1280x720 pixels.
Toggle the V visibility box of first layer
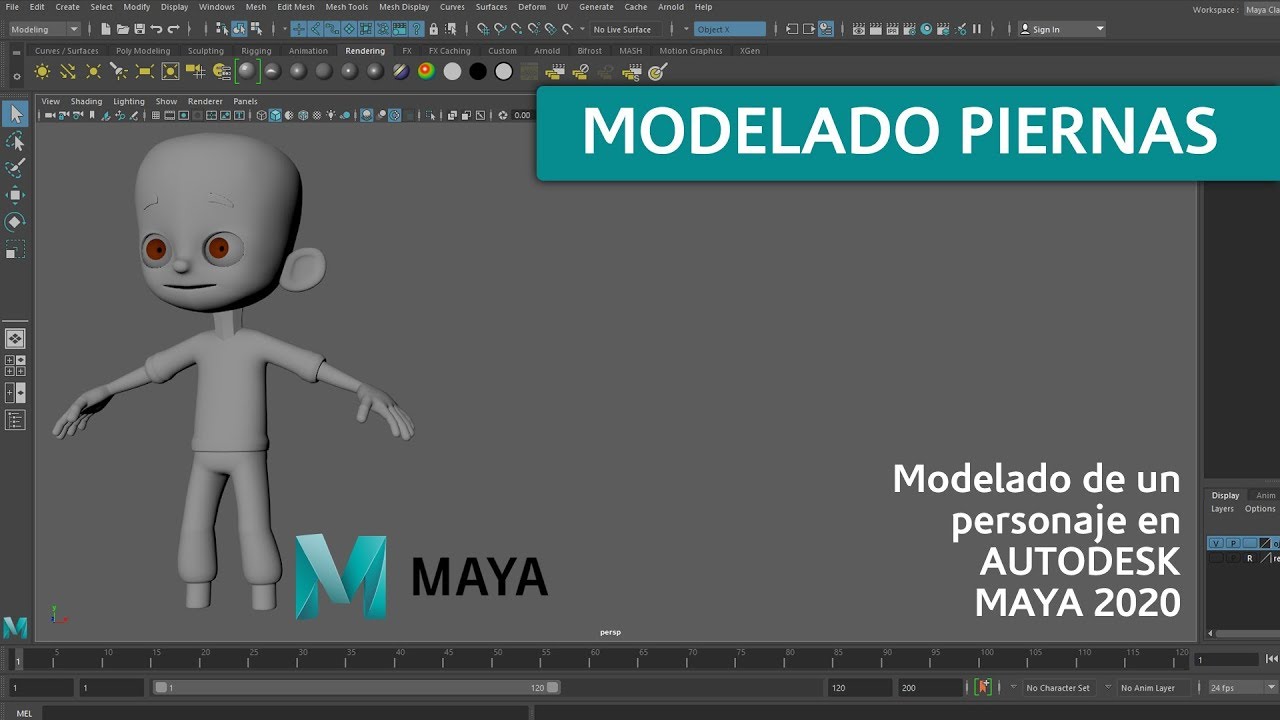1216,543
